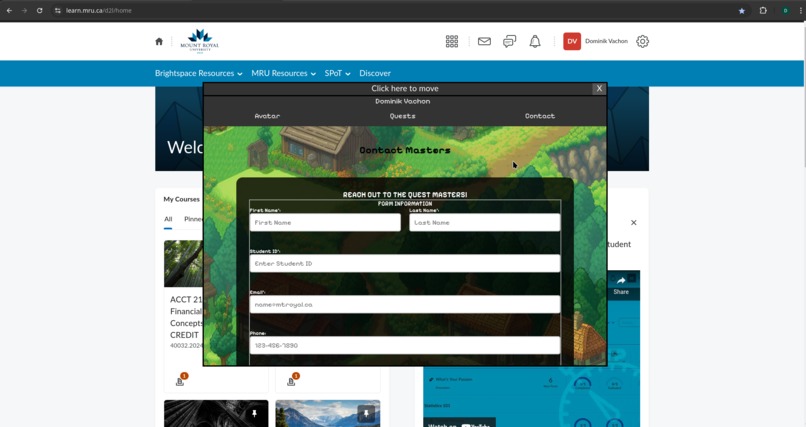Open the course selector grid icon
Screen dimensions: 806x427
(x=452, y=42)
